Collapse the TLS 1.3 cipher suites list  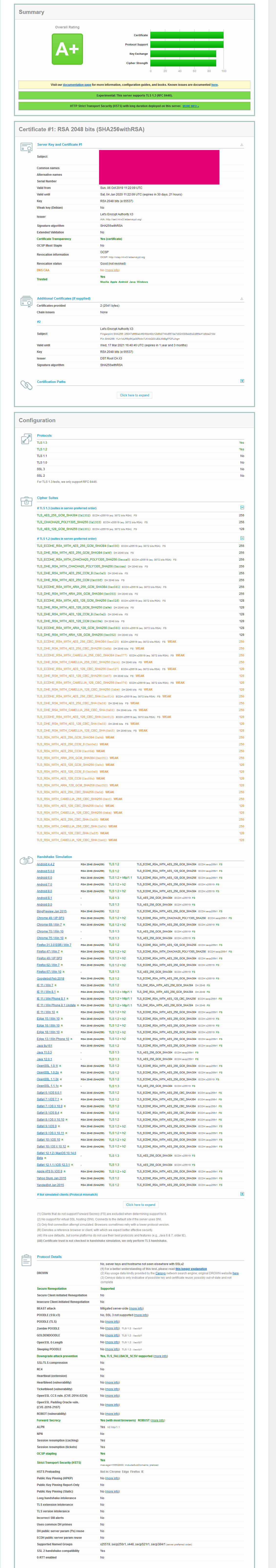(242, 508)
